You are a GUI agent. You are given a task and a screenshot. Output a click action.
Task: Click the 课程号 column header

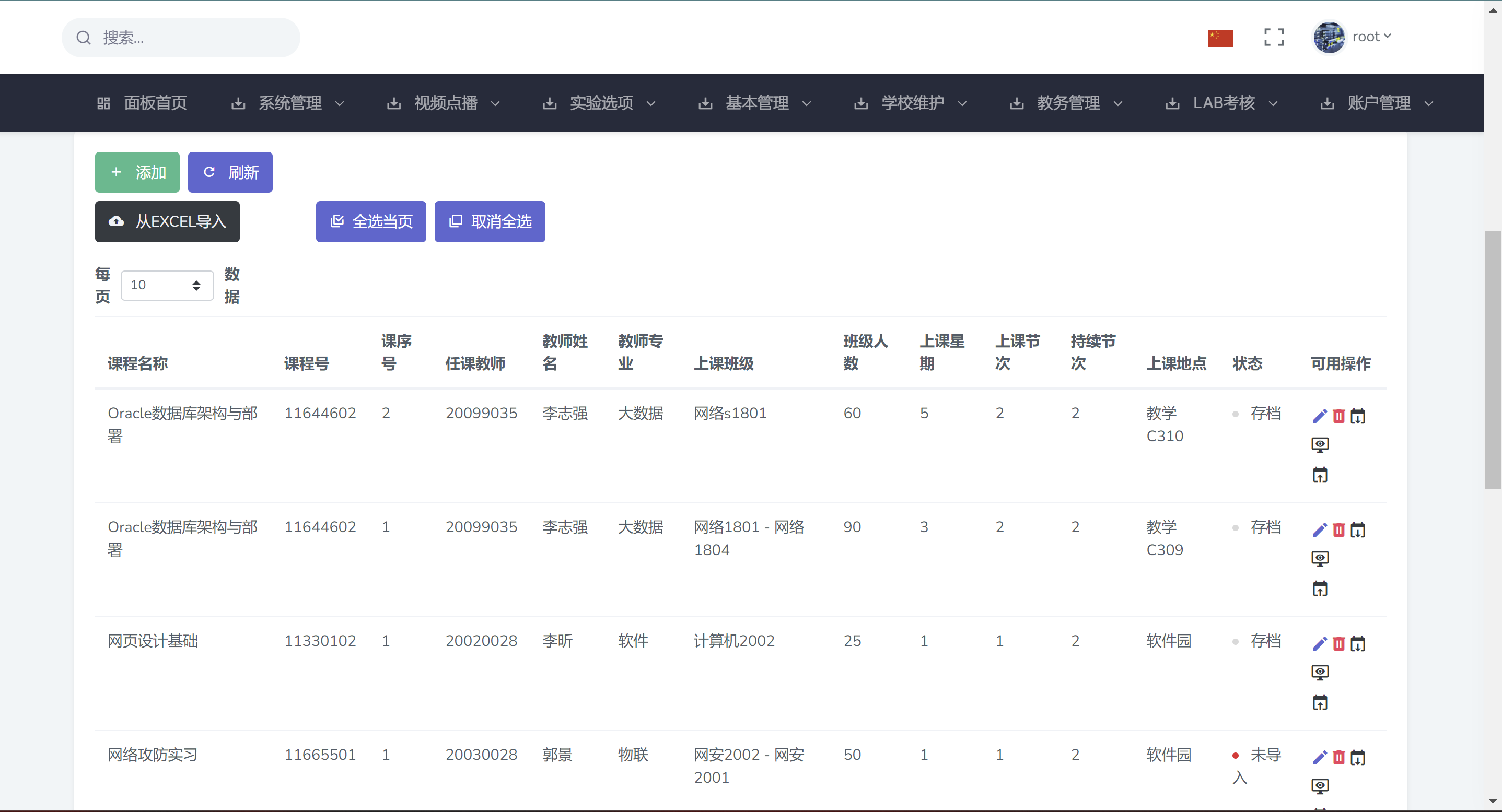pyautogui.click(x=307, y=364)
